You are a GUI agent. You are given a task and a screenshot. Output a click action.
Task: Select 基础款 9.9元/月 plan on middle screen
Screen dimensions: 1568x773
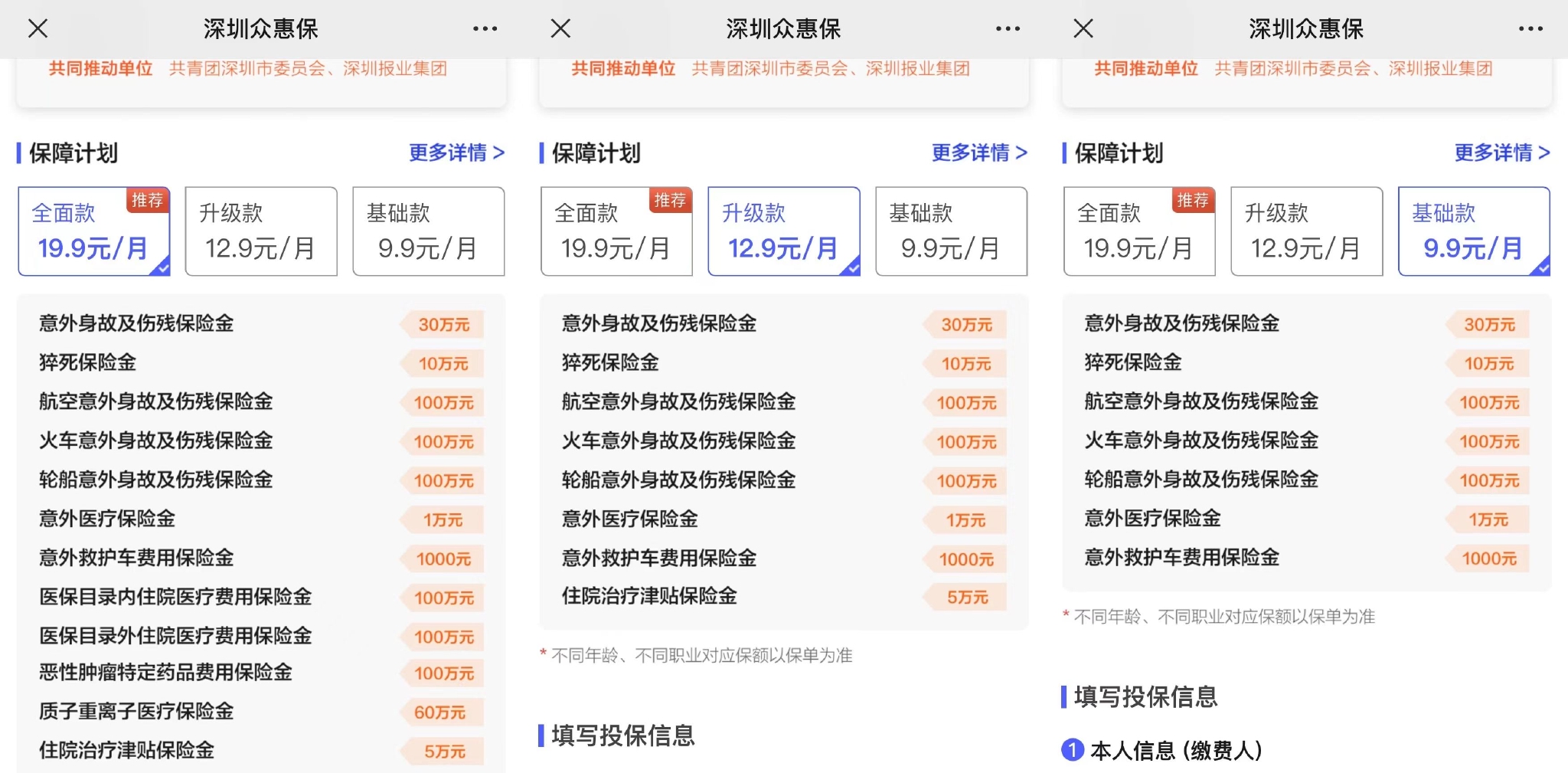tap(951, 231)
